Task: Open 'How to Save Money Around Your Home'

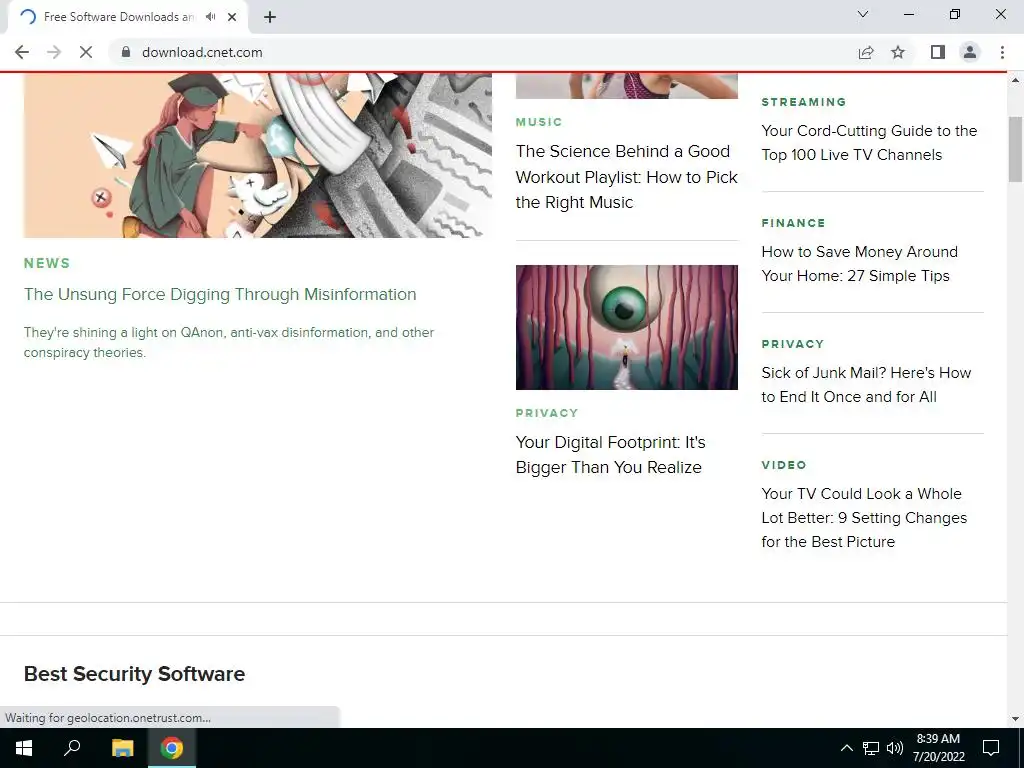Action: [x=859, y=264]
